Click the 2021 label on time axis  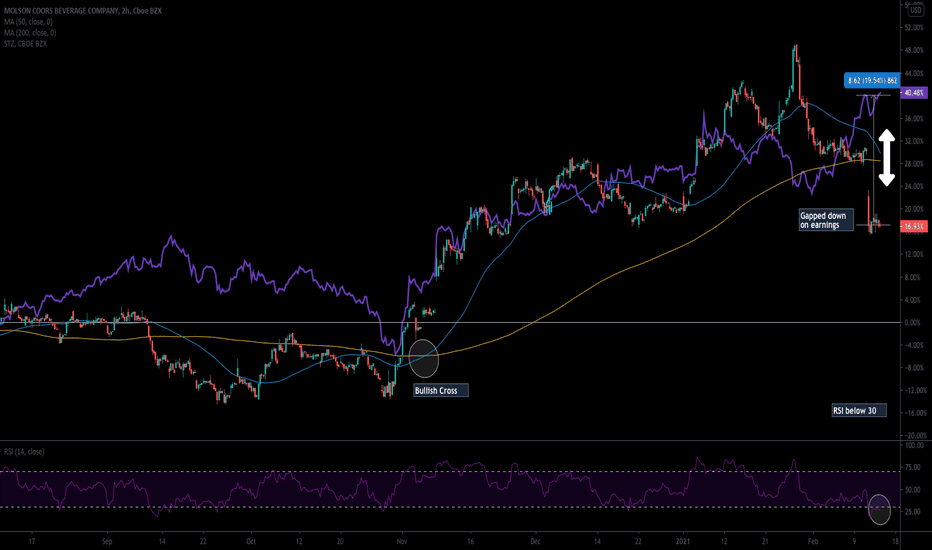tap(682, 542)
